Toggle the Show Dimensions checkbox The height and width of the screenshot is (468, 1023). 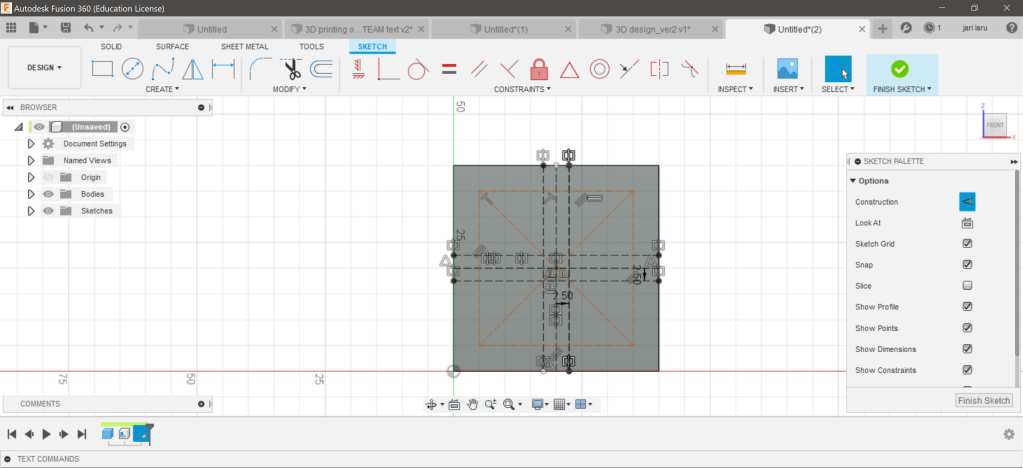tap(967, 349)
